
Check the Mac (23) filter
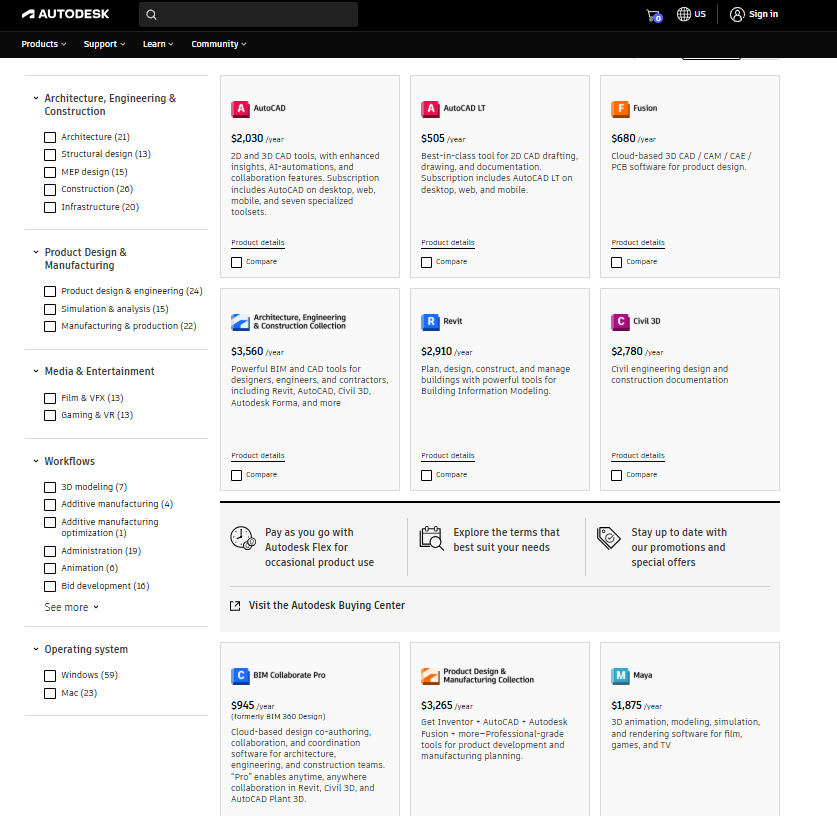click(50, 693)
